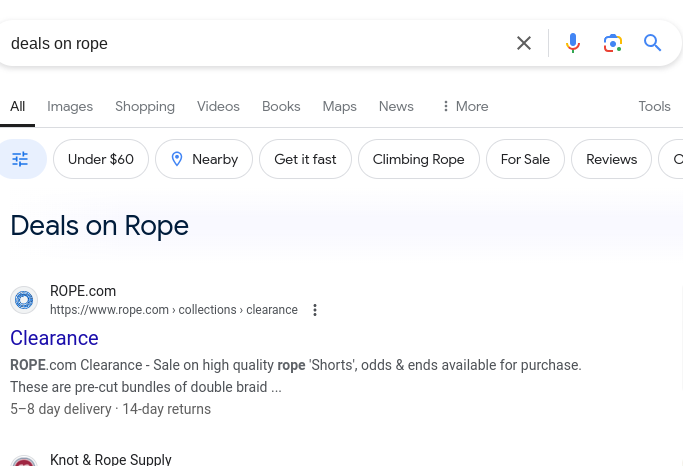Open the ROPE.com result's three-dot options menu
Screen dimensions: 683x466
click(x=314, y=310)
